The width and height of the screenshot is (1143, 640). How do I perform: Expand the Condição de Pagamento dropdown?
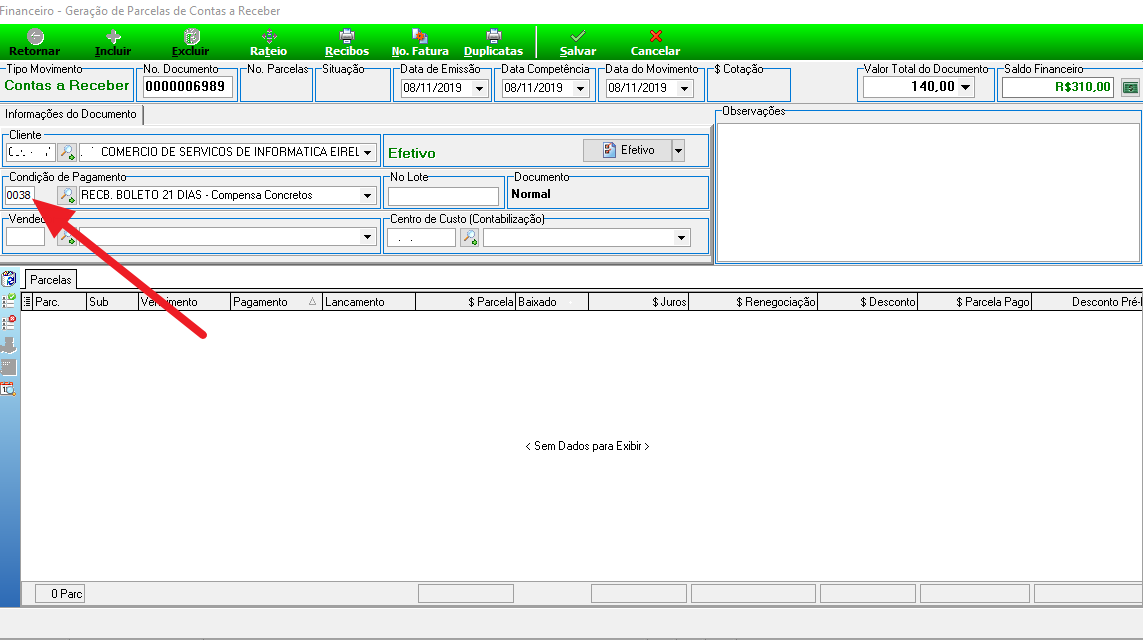pos(367,195)
